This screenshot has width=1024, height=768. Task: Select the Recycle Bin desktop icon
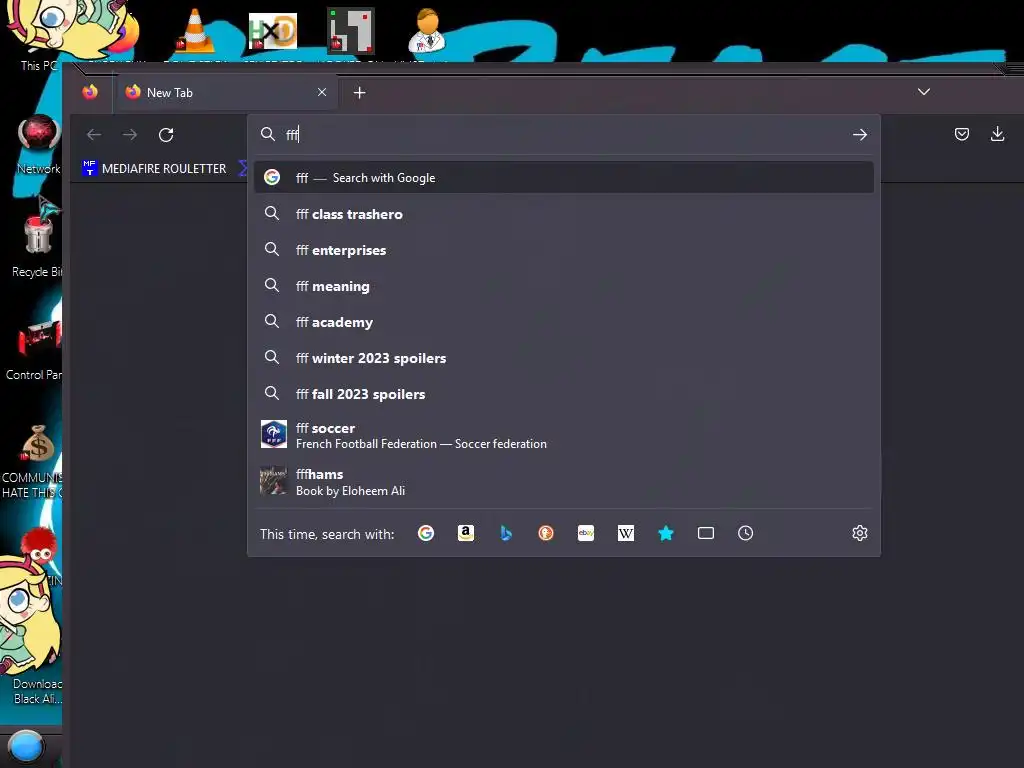(x=38, y=242)
